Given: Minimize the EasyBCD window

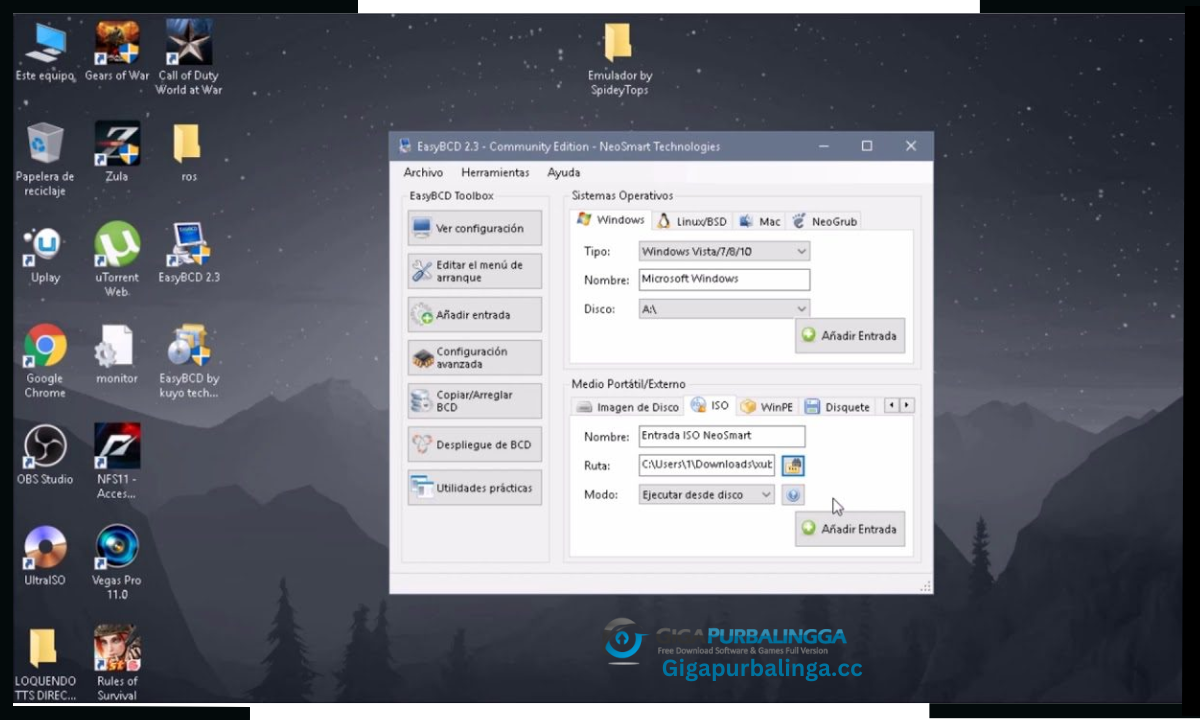Looking at the screenshot, I should click(x=823, y=146).
